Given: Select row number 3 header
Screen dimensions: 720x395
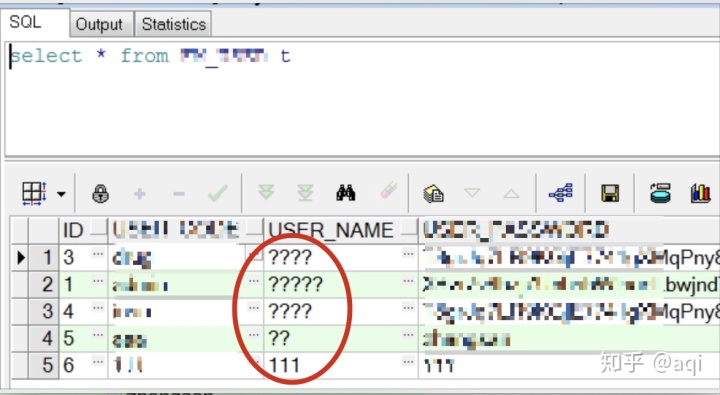Looking at the screenshot, I should [44, 311].
